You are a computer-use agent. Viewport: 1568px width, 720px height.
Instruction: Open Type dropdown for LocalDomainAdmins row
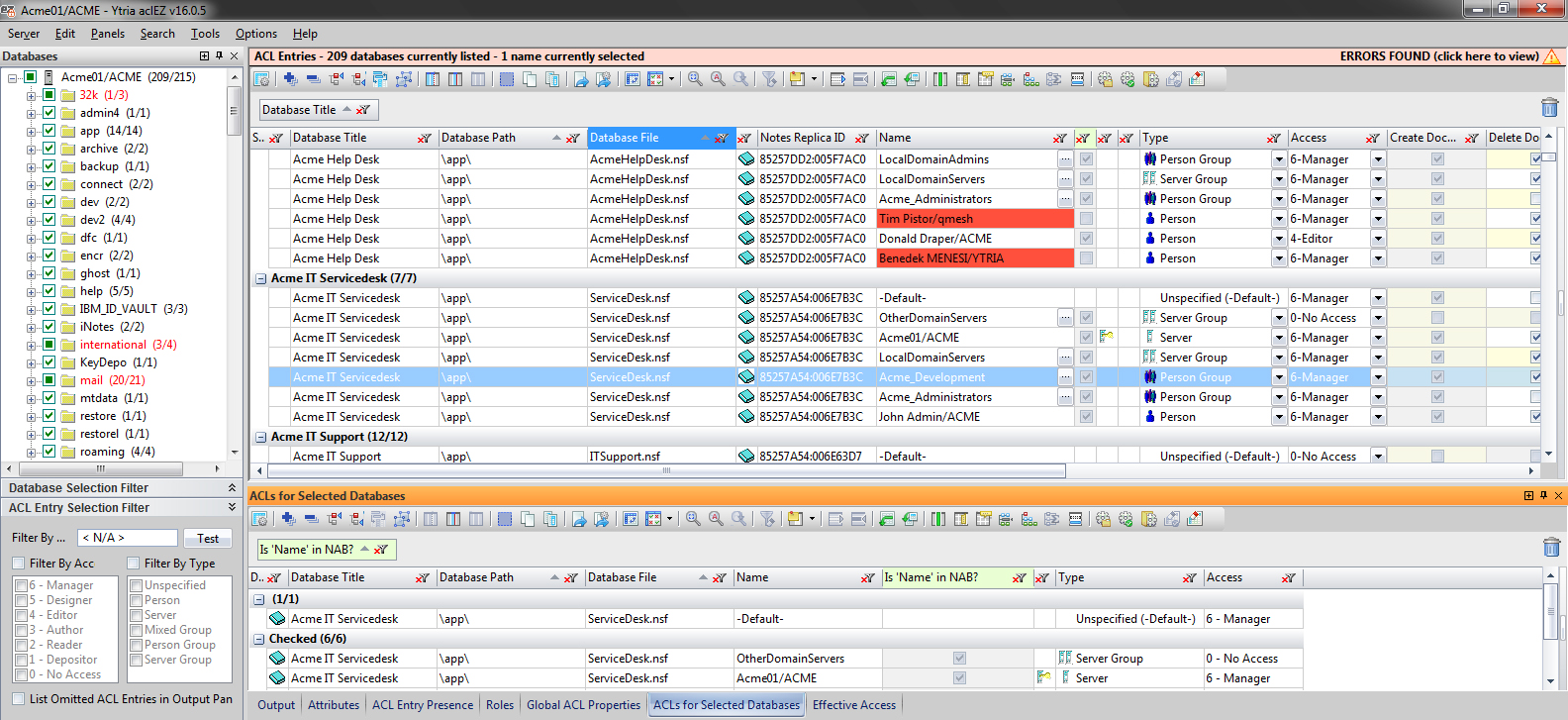1279,159
